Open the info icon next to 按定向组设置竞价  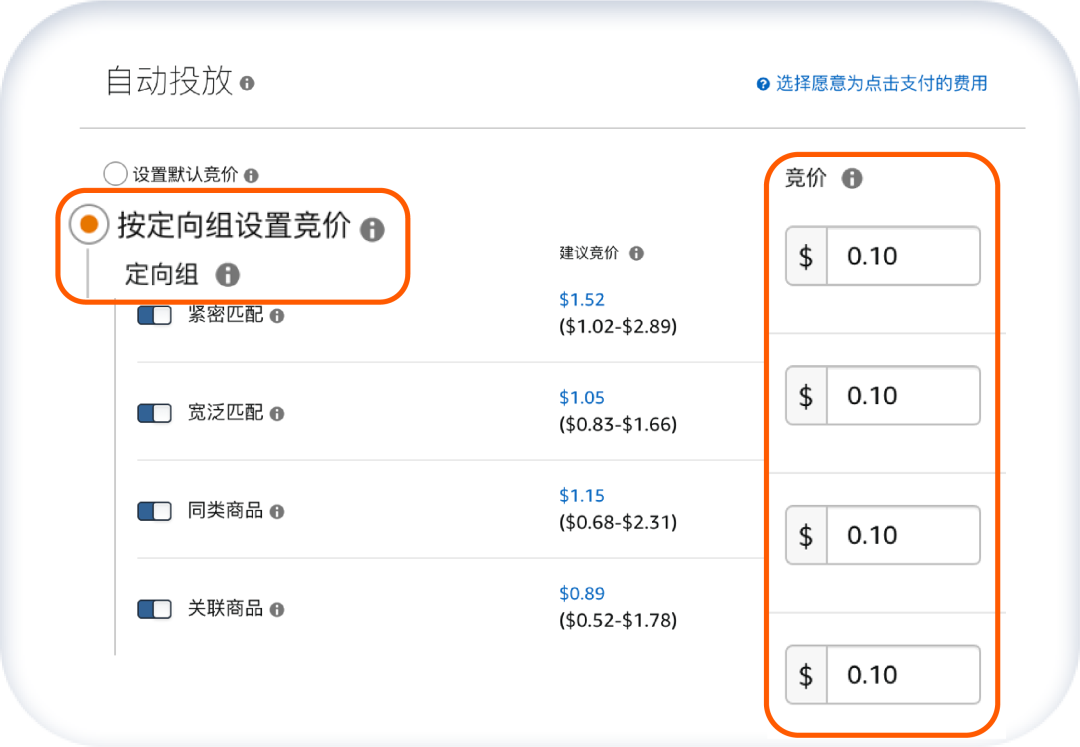[x=373, y=230]
